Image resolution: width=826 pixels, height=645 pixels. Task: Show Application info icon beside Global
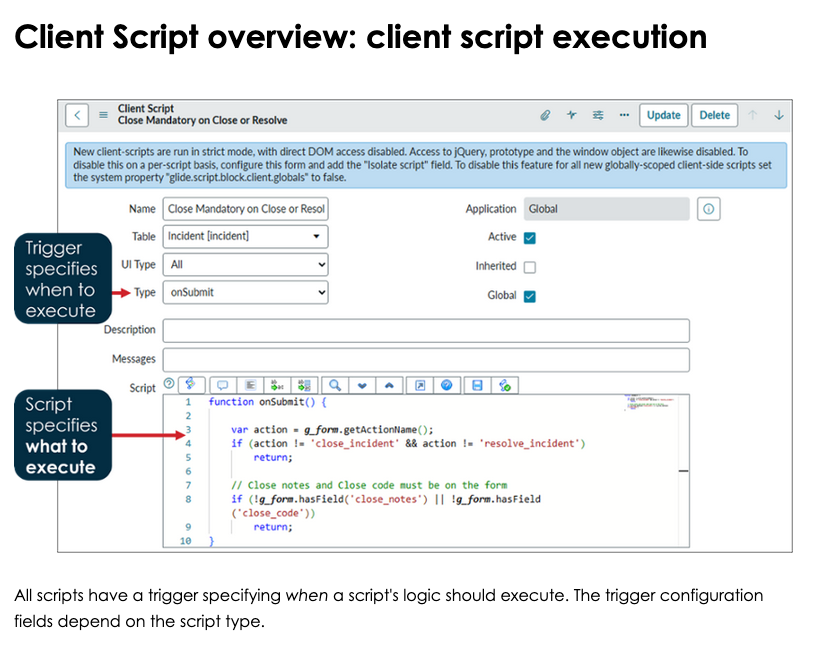tap(709, 209)
